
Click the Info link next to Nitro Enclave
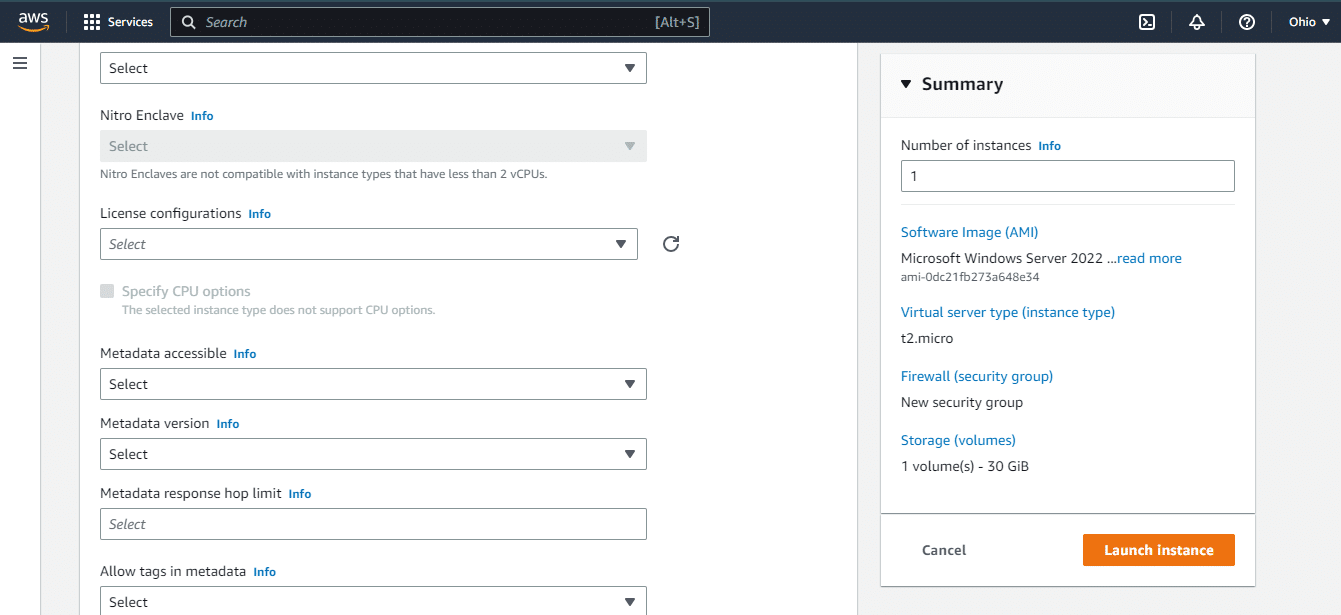point(202,115)
